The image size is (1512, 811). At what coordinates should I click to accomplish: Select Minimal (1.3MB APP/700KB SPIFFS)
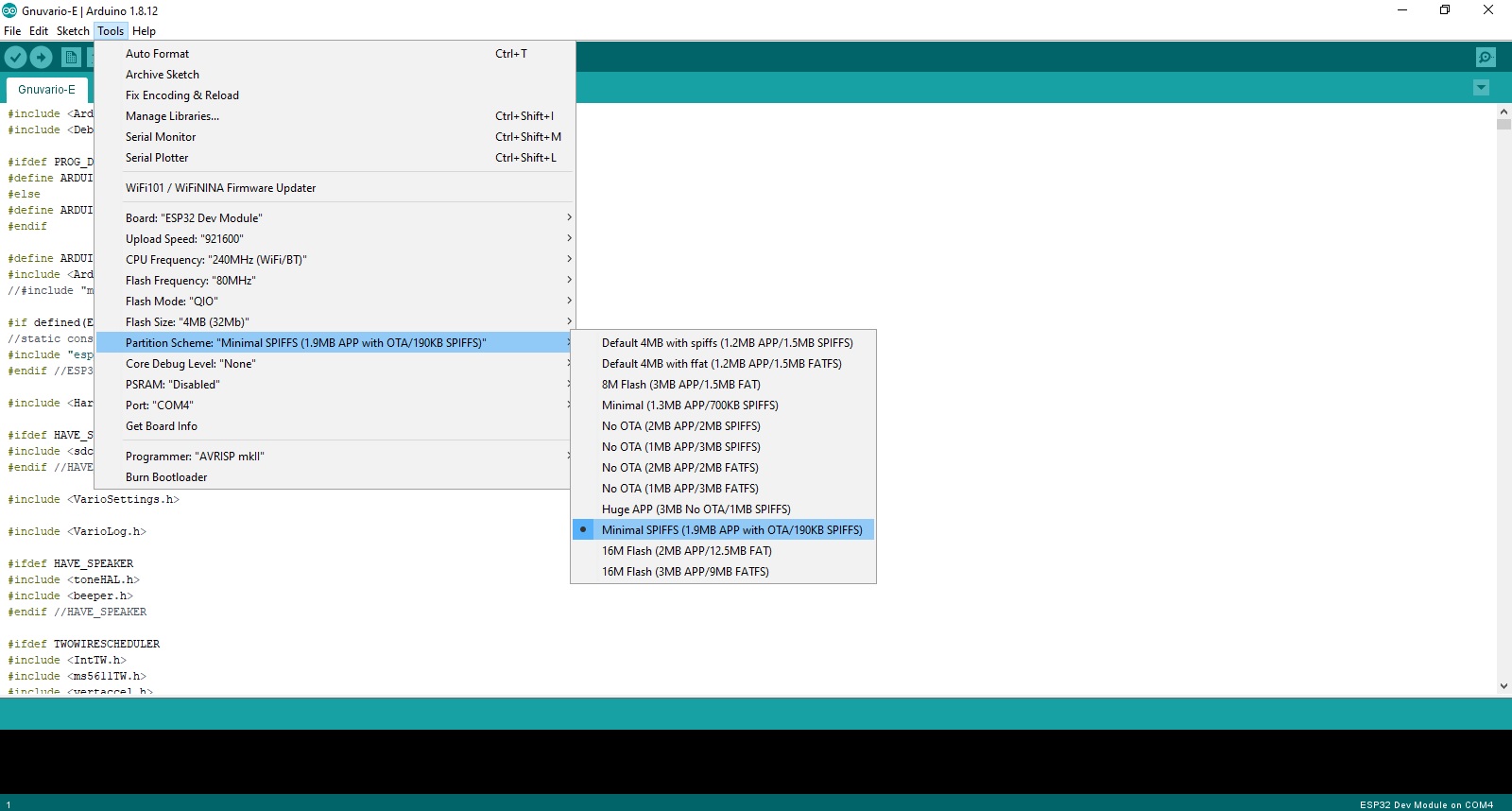point(723,405)
